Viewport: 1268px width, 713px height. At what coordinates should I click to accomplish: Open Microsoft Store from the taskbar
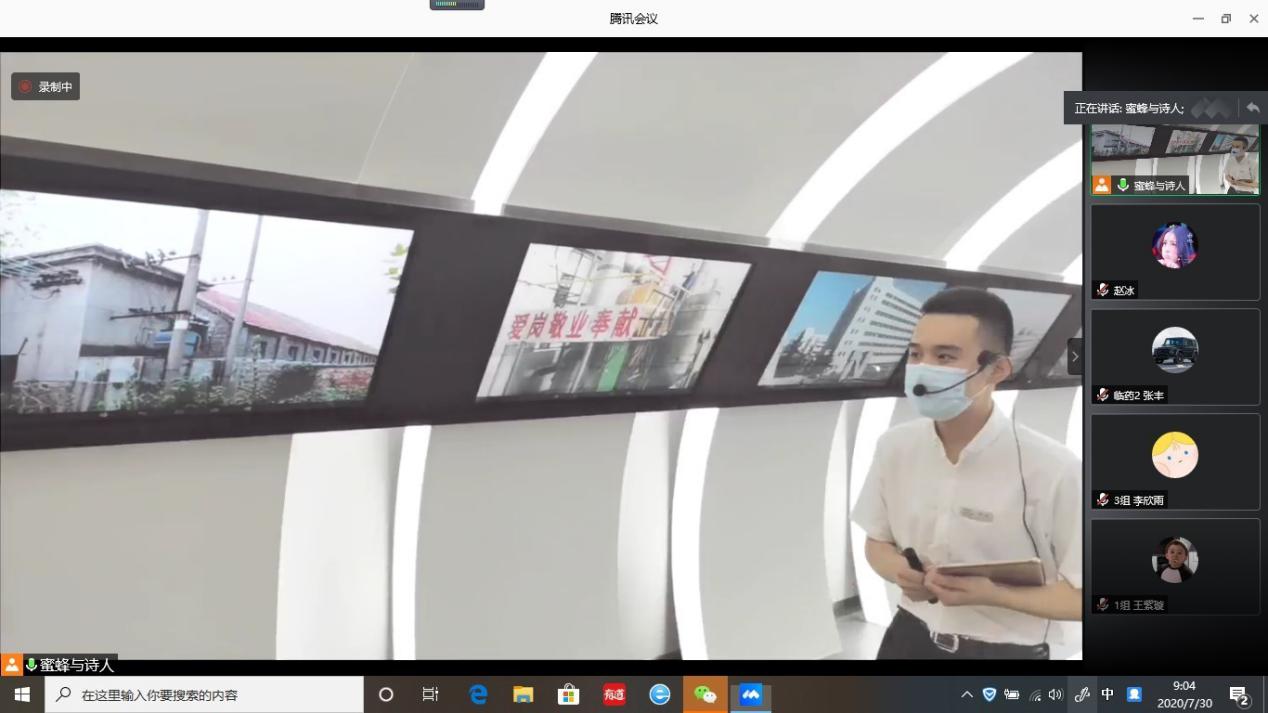tap(568, 695)
